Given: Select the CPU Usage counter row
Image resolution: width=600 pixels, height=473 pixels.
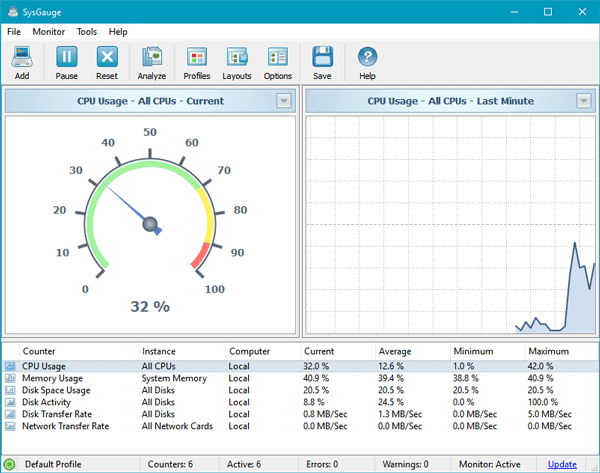Looking at the screenshot, I should 300,366.
